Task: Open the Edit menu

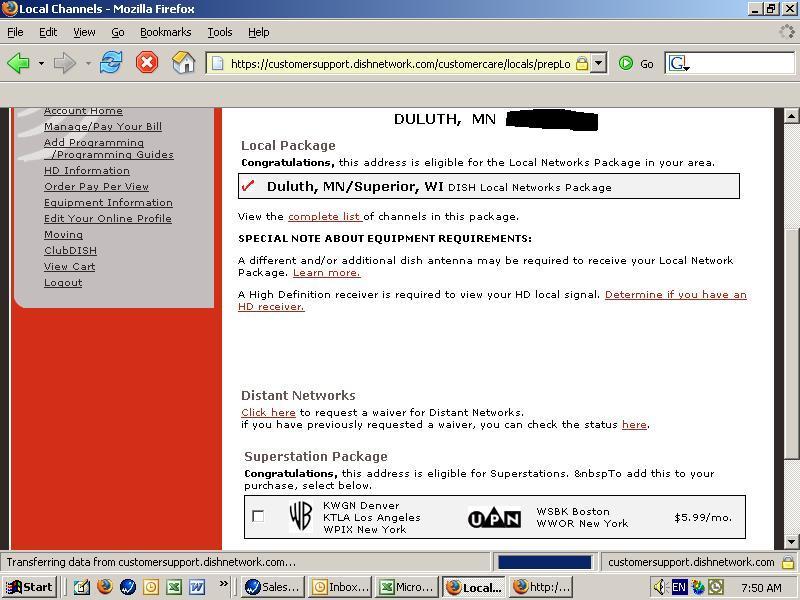Action: (x=48, y=32)
